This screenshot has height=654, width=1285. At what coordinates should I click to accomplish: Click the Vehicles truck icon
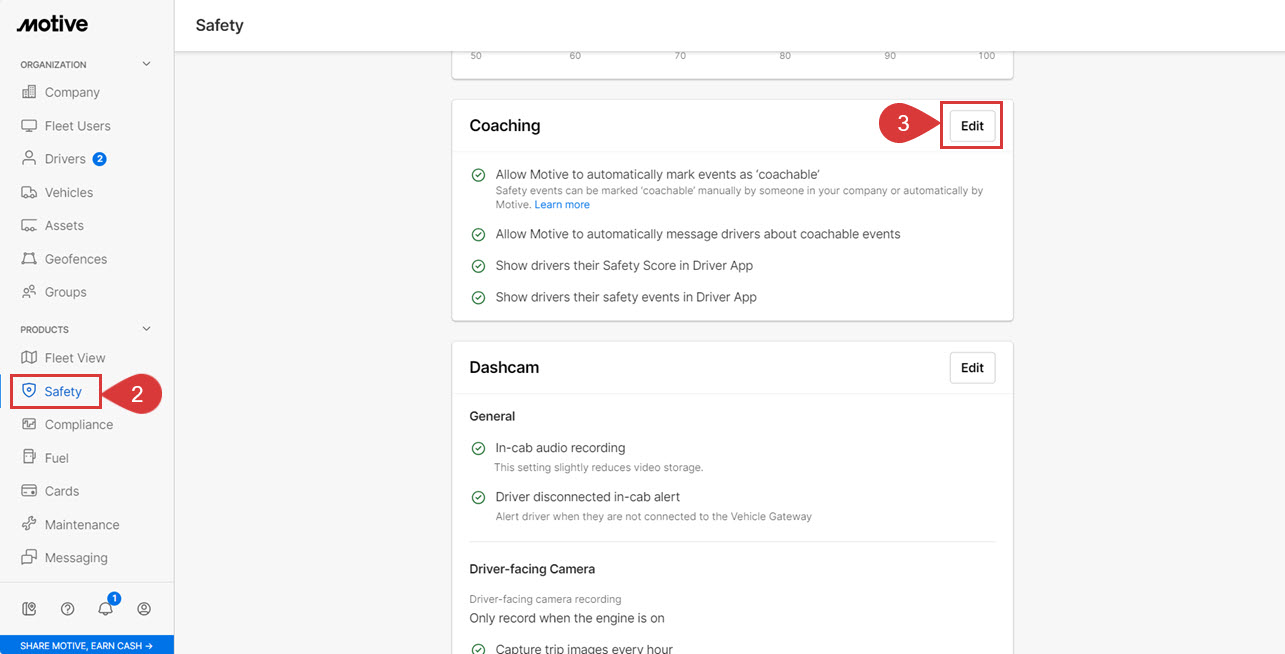[29, 192]
